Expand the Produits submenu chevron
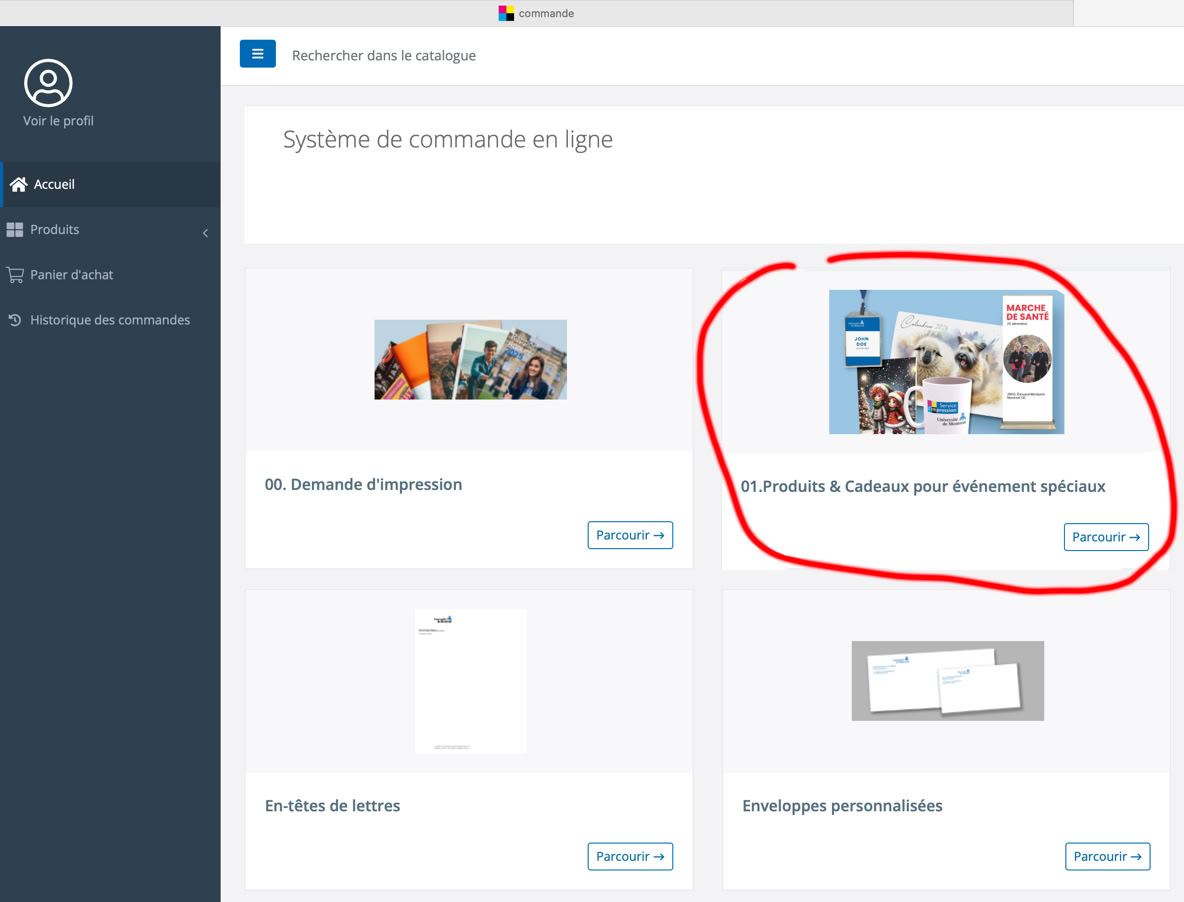The width and height of the screenshot is (1184, 902). (205, 233)
